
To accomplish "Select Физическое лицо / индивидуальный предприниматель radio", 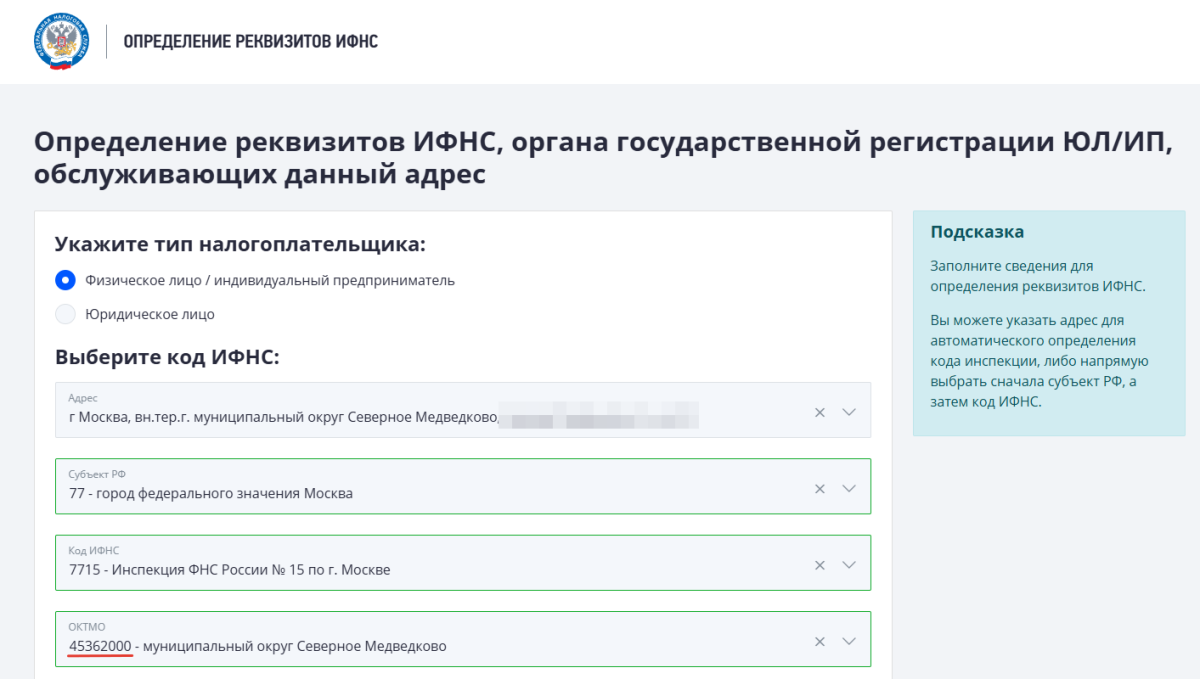I will [x=65, y=280].
